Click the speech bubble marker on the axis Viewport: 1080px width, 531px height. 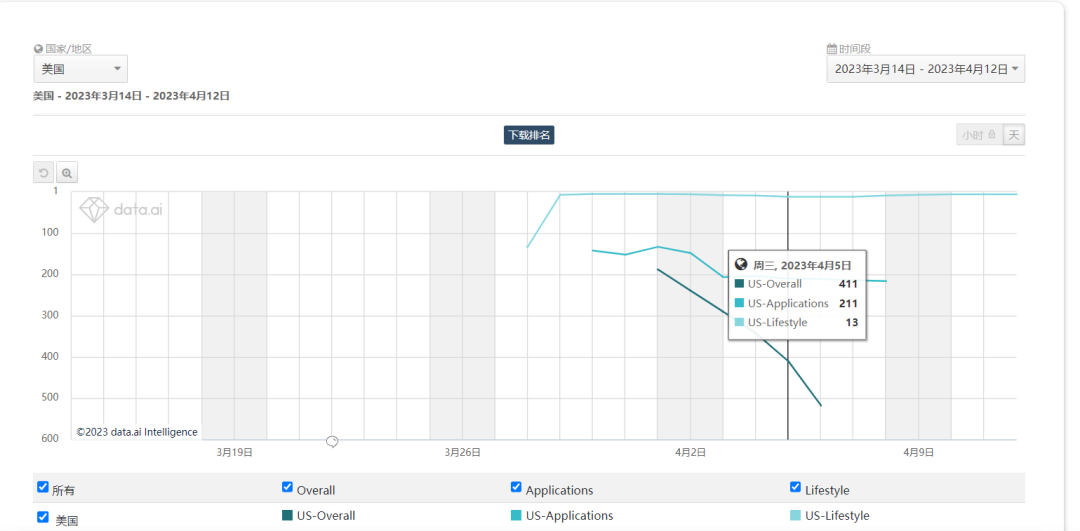(x=332, y=441)
